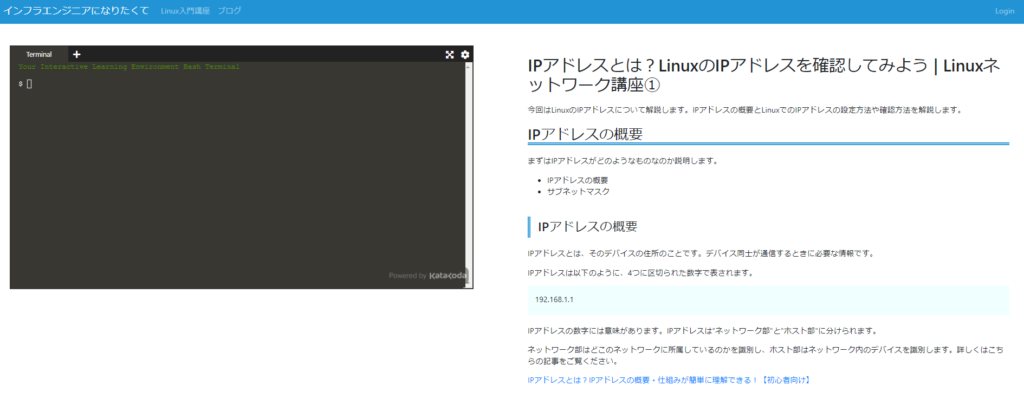Open terminal settings gear
The height and width of the screenshot is (405, 1024).
(x=465, y=55)
